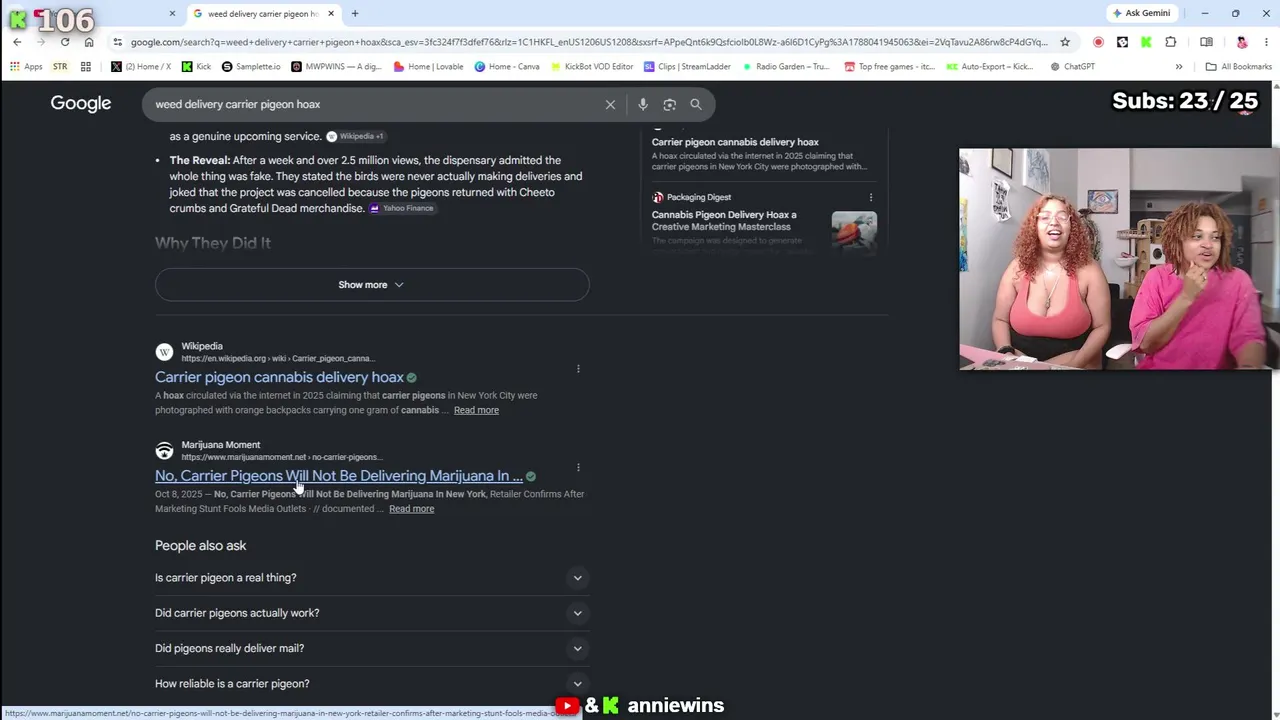Viewport: 1280px width, 720px height.
Task: Go to the Google logo homepage
Action: tap(81, 104)
